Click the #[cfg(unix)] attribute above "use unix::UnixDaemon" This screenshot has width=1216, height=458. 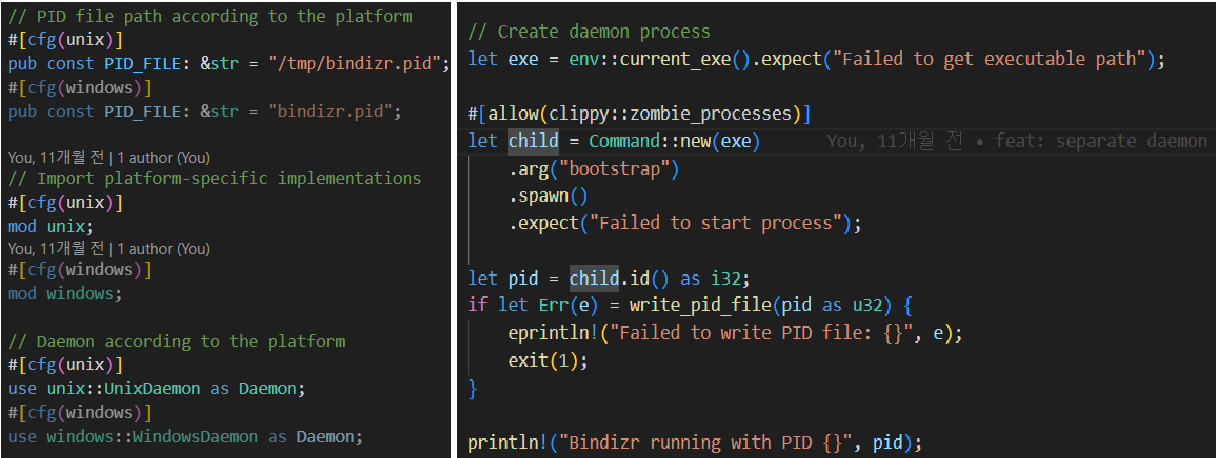pos(65,364)
